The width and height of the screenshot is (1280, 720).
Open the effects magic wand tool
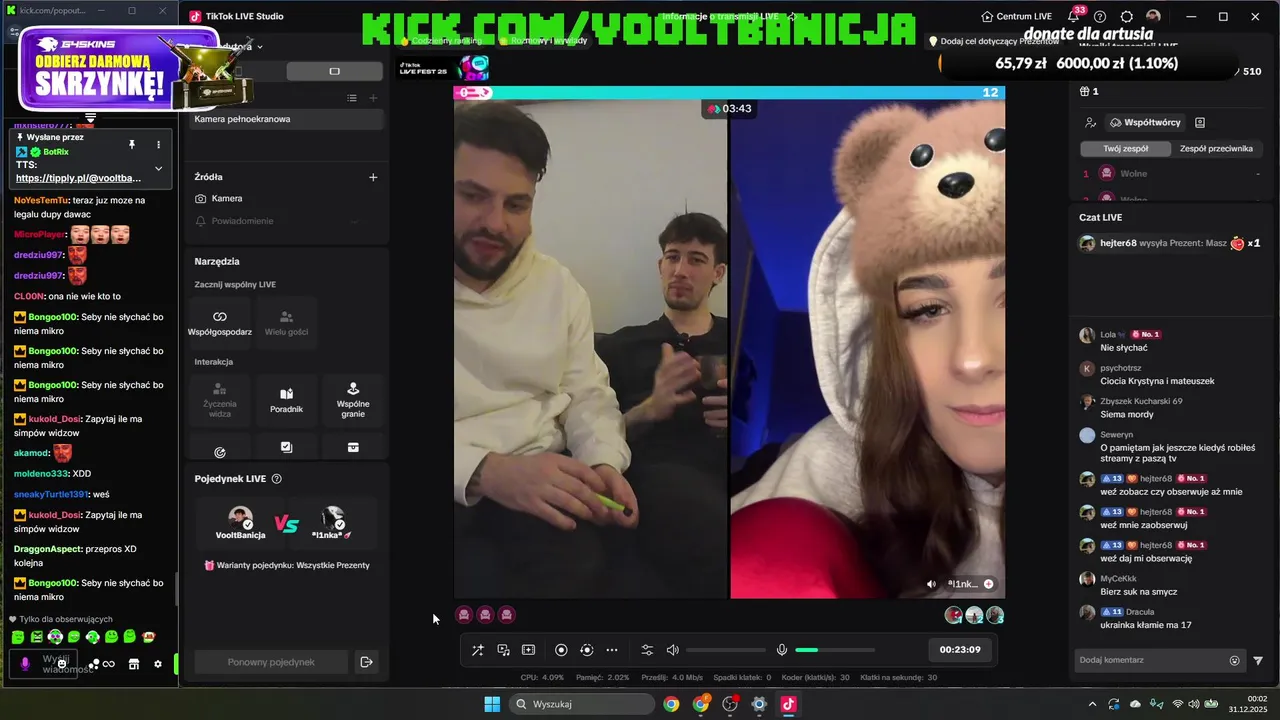(x=478, y=650)
